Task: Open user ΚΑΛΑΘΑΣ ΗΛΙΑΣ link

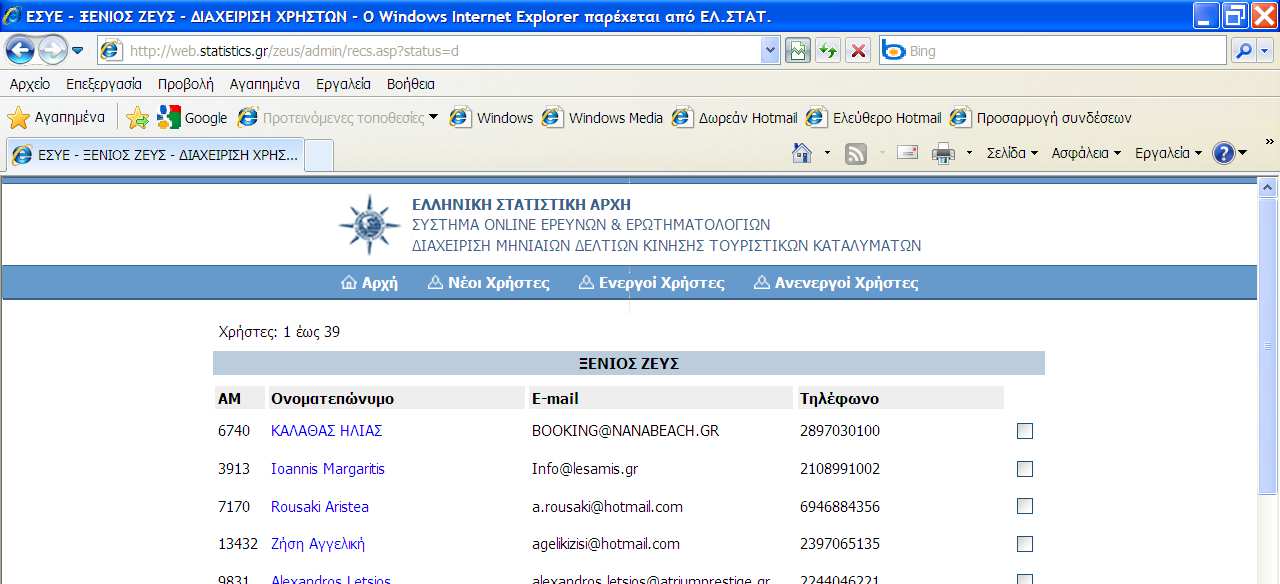Action: [x=326, y=431]
